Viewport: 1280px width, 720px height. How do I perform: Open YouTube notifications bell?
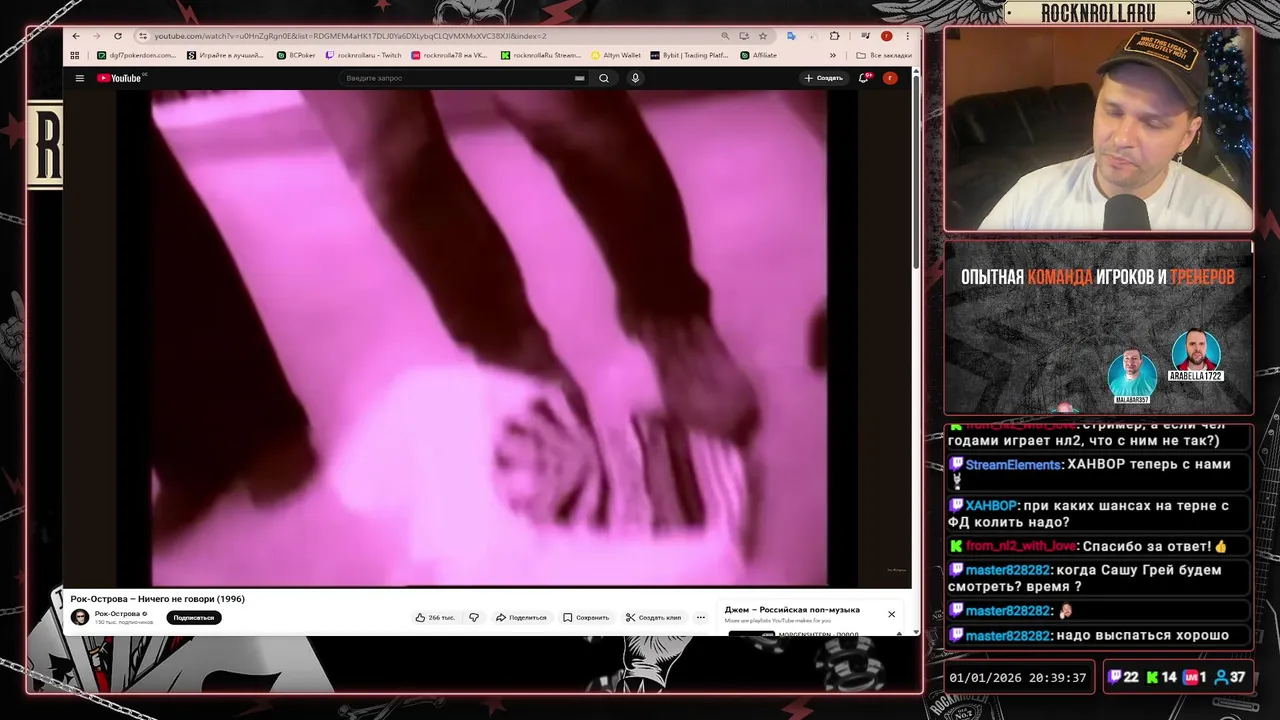[864, 78]
